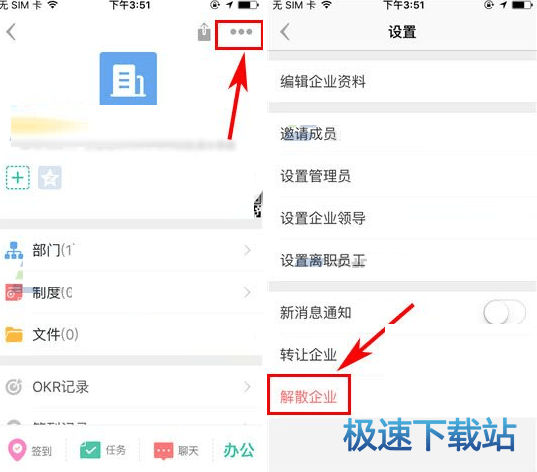Tap the pink 签到 location pin icon
Screen dimensions: 537x472
pos(17,450)
